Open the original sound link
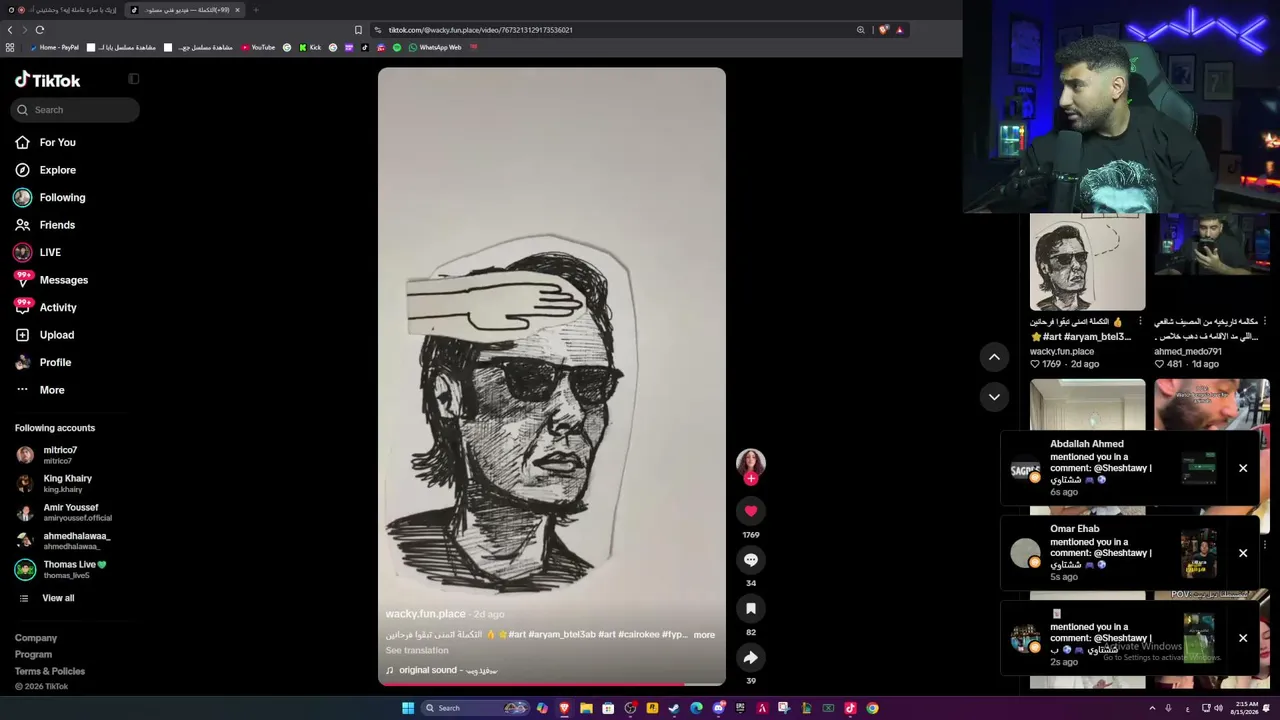The width and height of the screenshot is (1280, 720). pyautogui.click(x=441, y=670)
